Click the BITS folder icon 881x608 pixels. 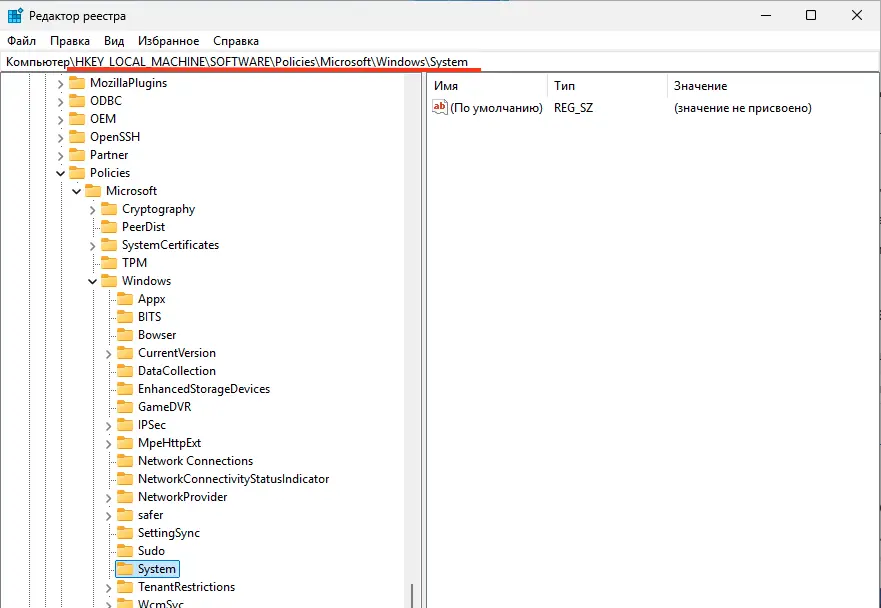125,316
